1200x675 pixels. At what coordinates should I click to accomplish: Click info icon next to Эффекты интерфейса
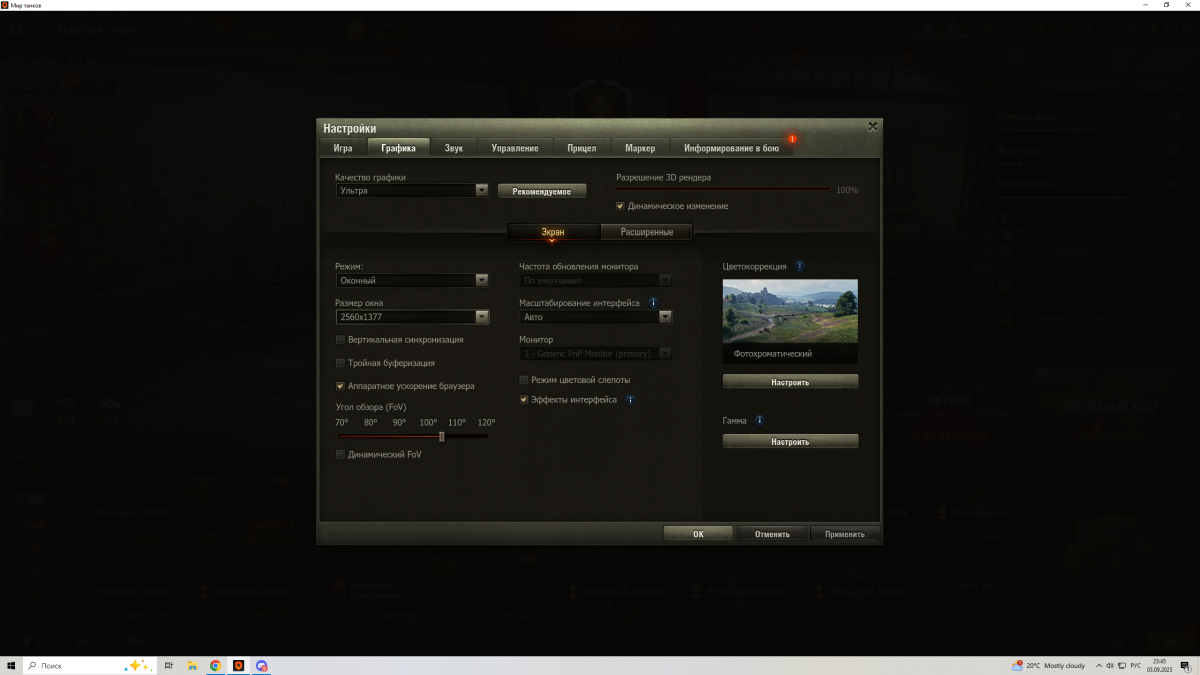tap(630, 400)
